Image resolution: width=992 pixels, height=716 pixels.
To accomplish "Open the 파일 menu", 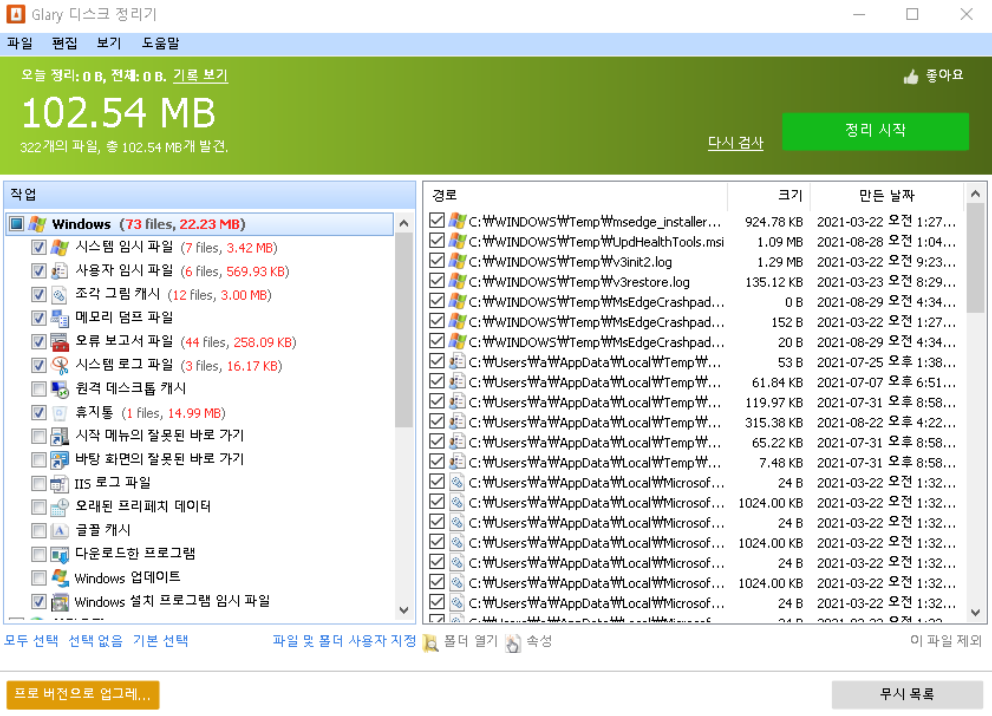I will [x=20, y=43].
